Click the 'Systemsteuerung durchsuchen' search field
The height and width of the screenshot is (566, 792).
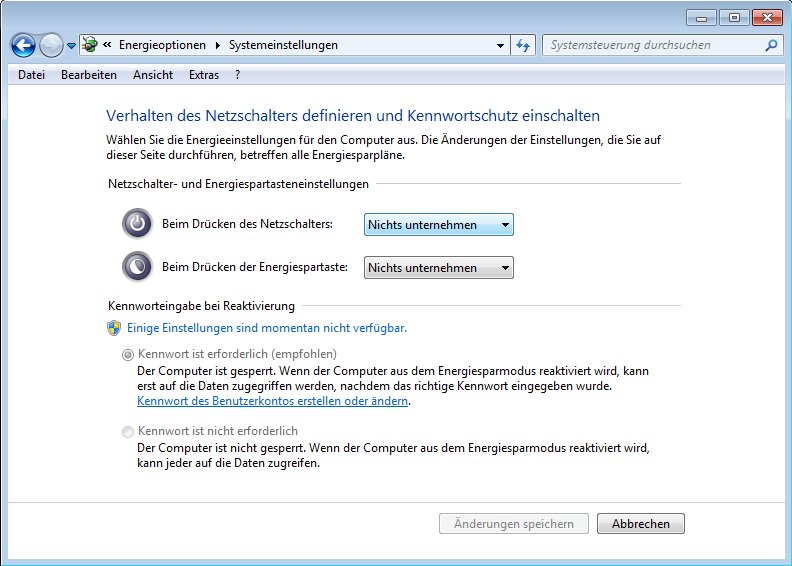[650, 45]
